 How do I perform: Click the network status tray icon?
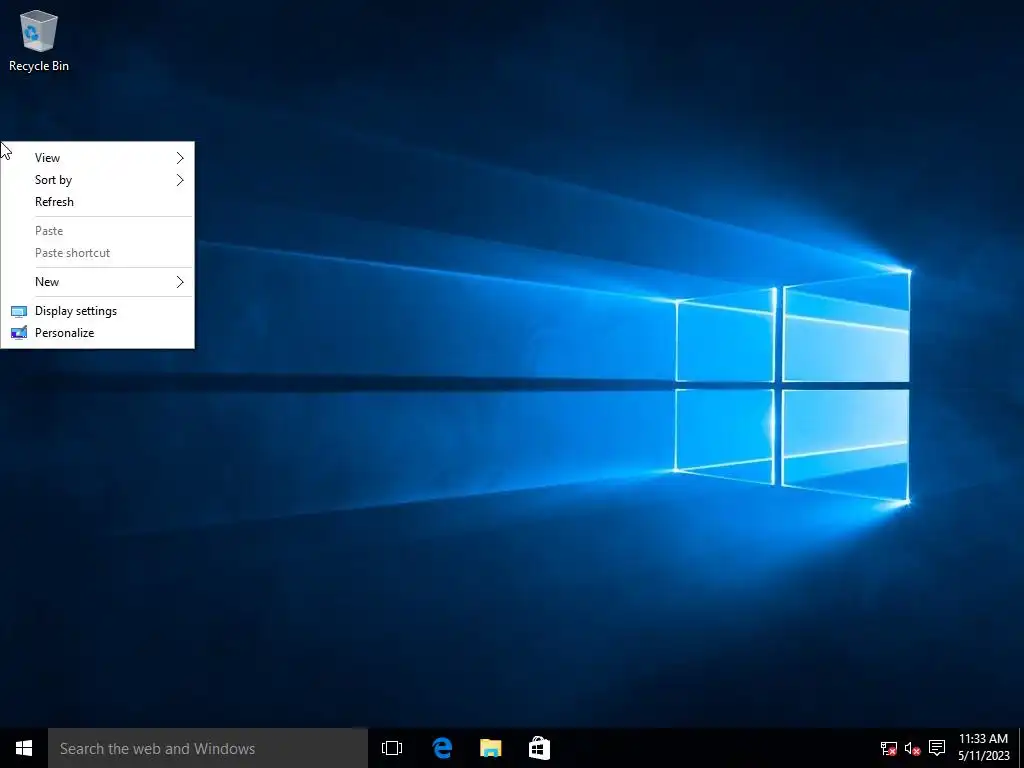point(888,748)
